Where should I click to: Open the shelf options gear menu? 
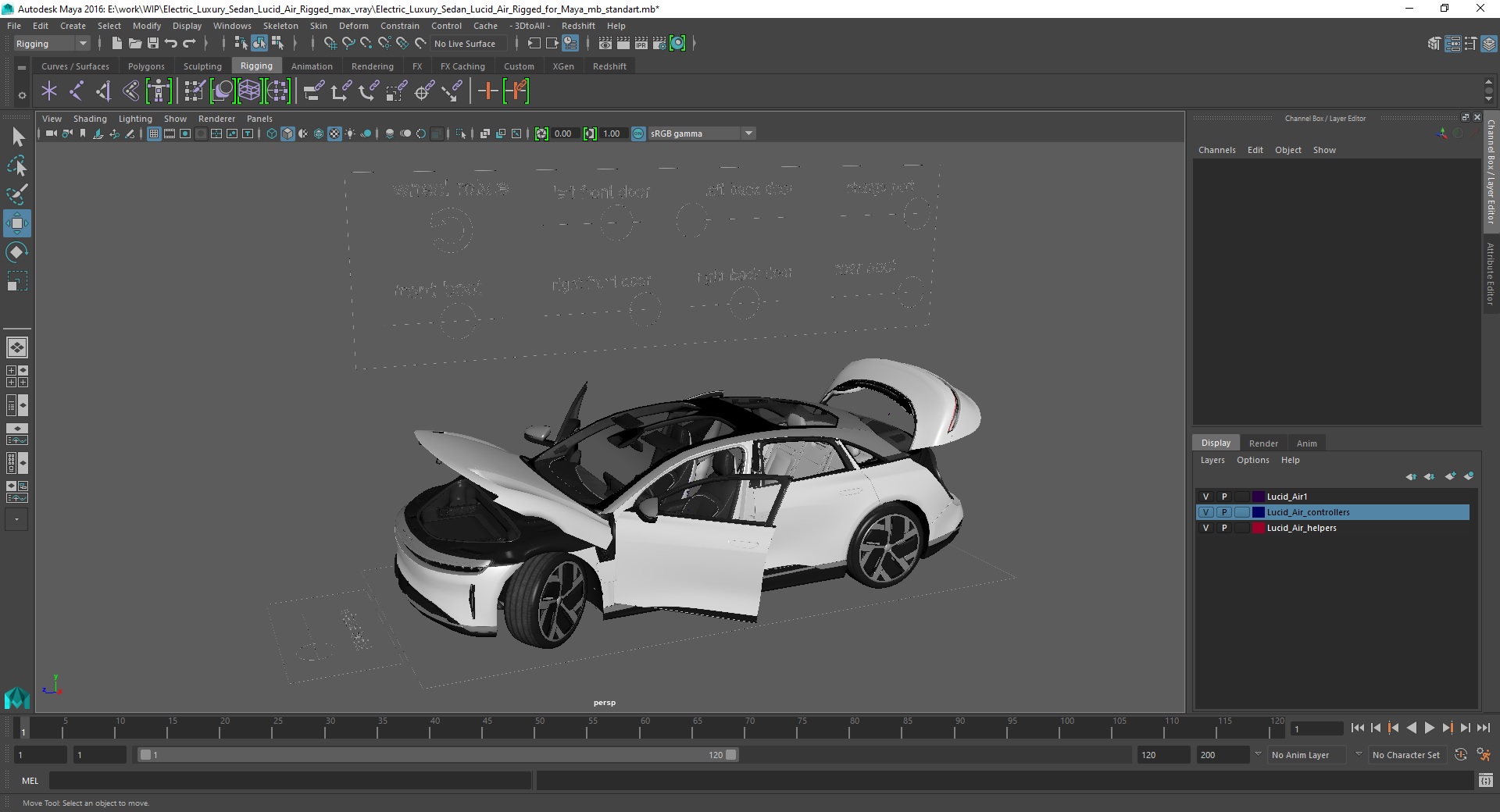pos(22,95)
